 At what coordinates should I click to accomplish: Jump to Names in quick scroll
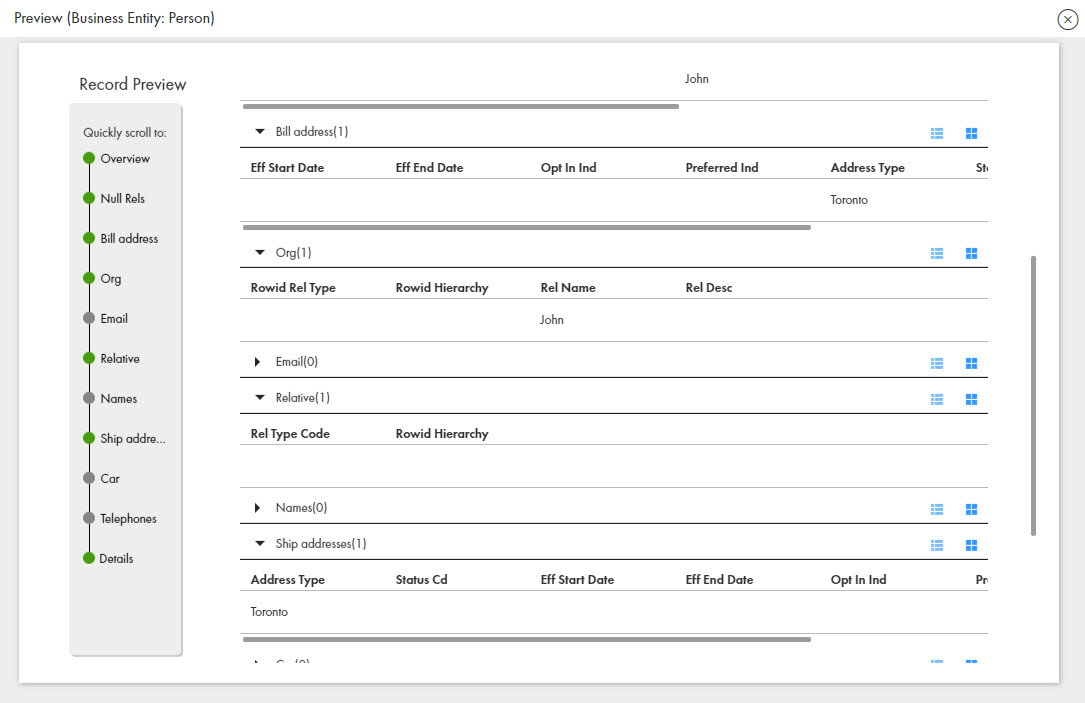[x=118, y=399]
